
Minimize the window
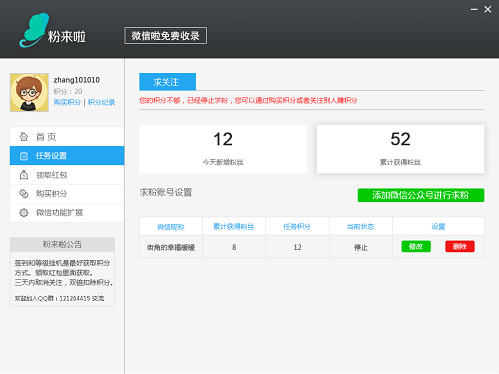pos(474,10)
